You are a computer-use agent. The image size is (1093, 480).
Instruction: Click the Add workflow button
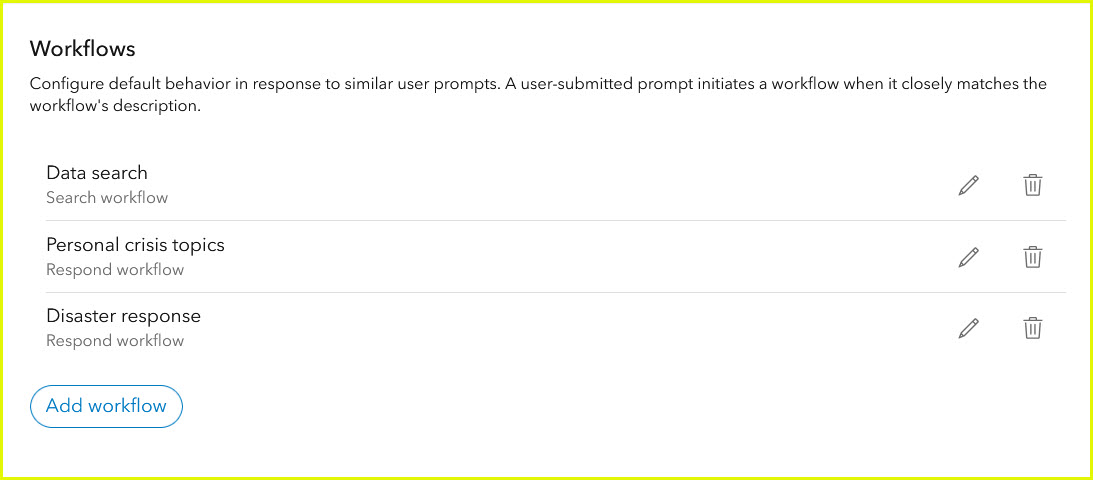tap(106, 406)
